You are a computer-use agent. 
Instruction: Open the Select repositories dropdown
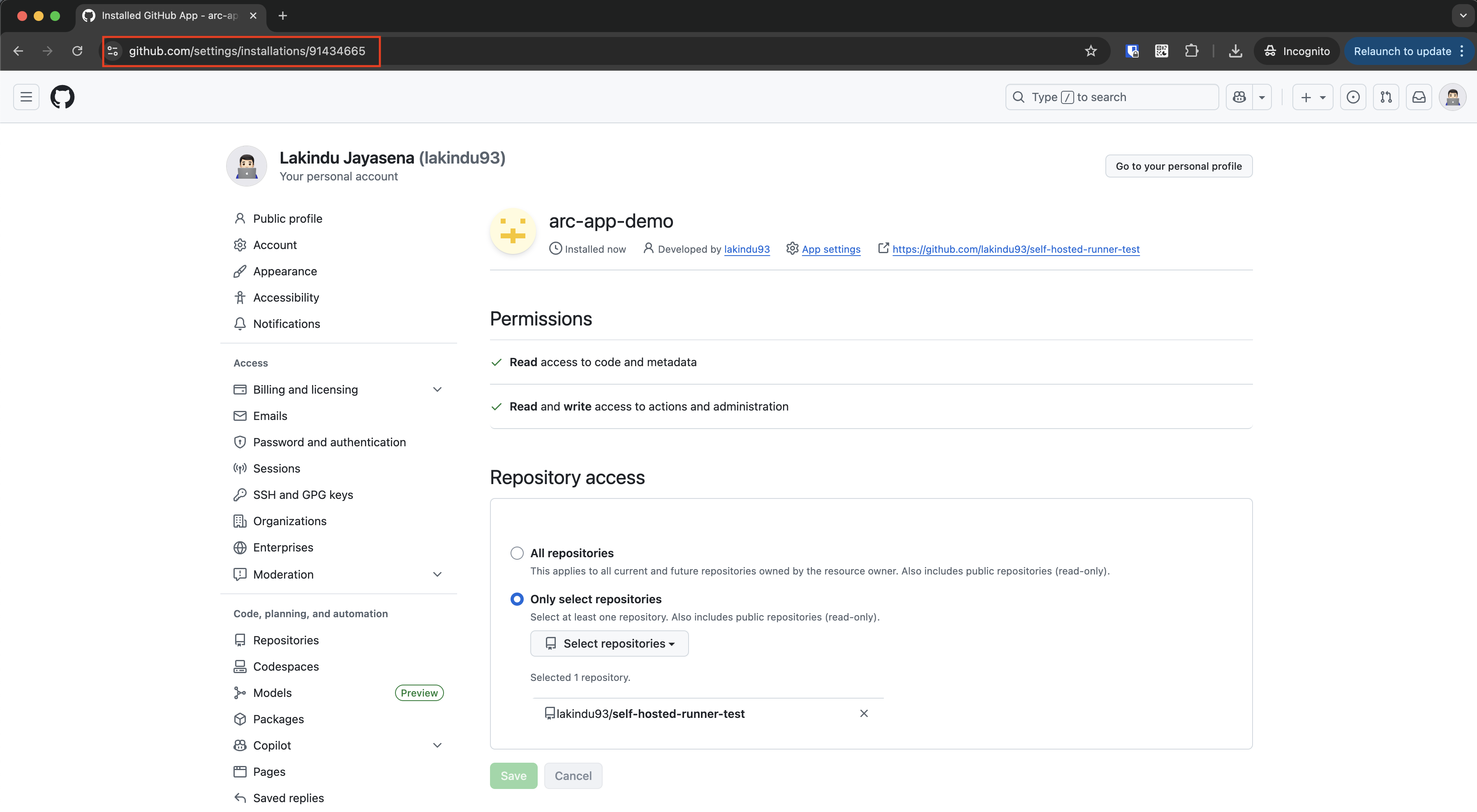610,643
